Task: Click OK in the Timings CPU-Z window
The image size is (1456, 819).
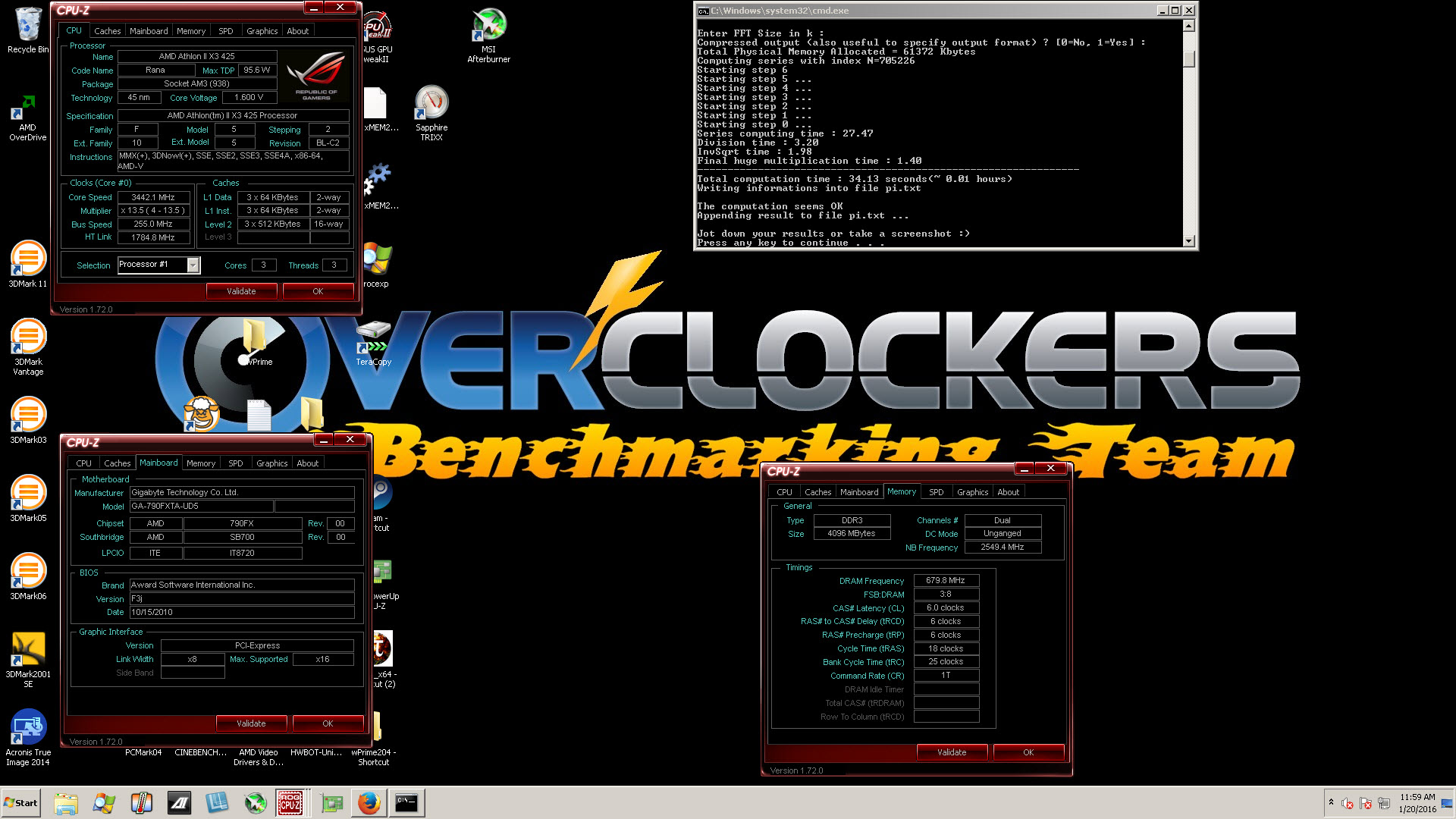Action: click(x=1028, y=752)
